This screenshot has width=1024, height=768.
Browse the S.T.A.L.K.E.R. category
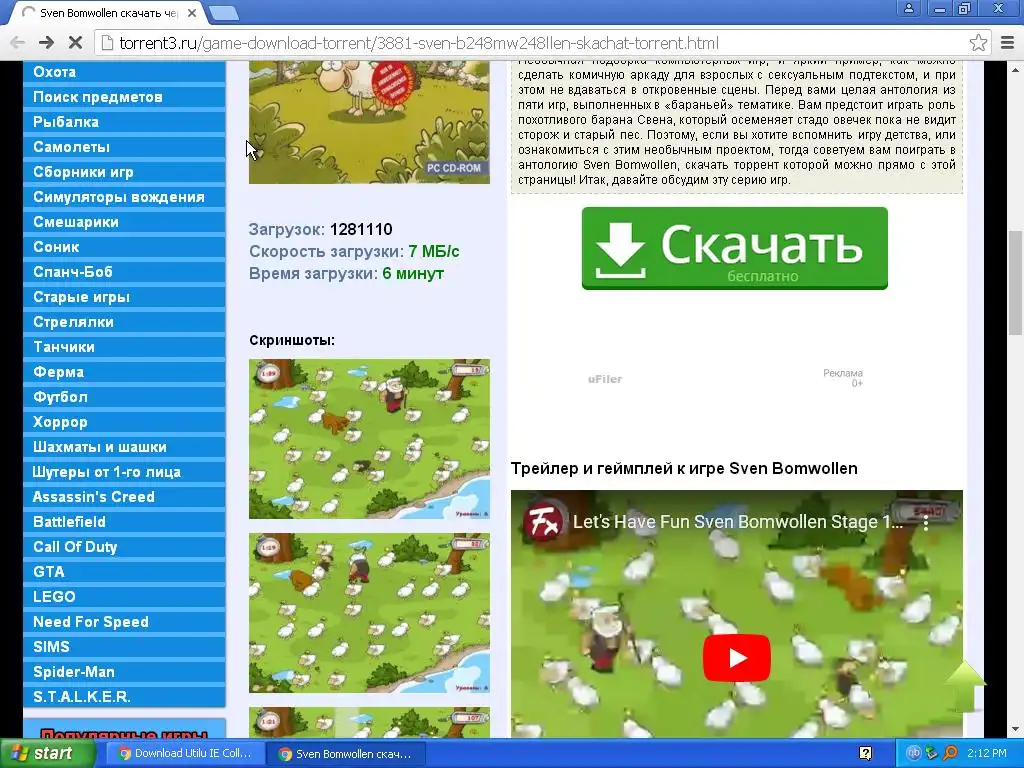(124, 696)
